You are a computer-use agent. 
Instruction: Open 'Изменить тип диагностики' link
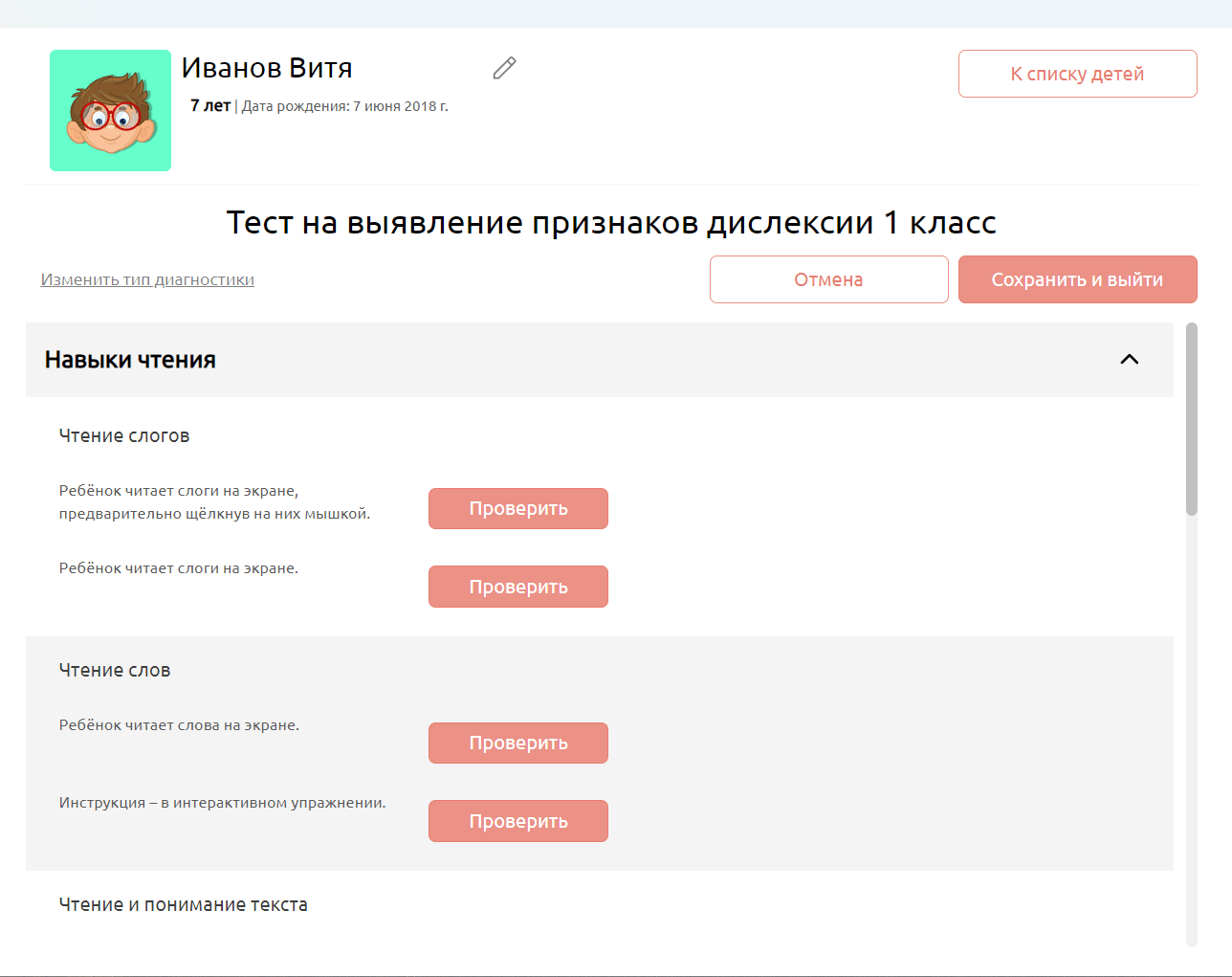pos(147,279)
